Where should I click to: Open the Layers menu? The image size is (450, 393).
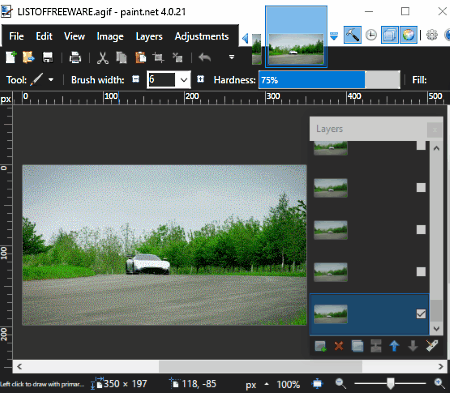[x=149, y=36]
